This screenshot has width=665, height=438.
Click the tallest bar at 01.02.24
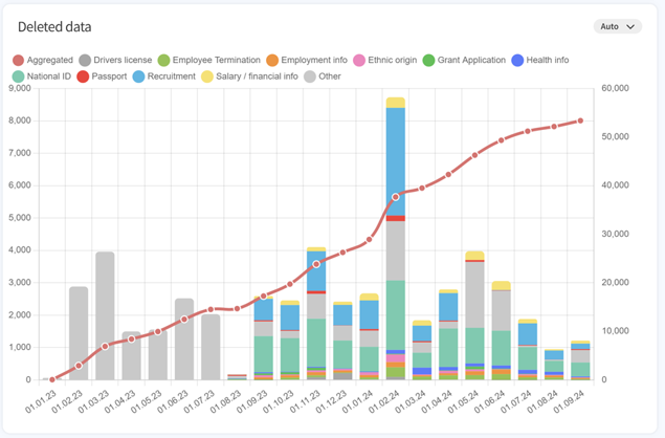pyautogui.click(x=395, y=240)
